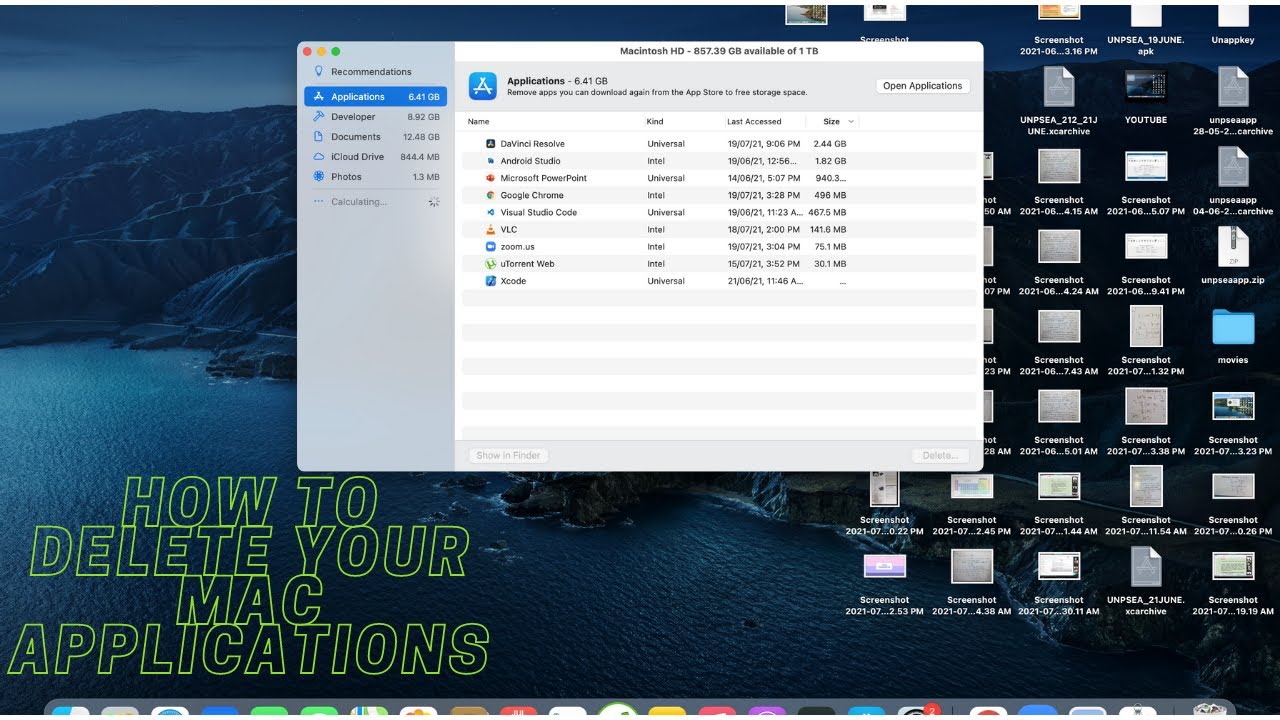Sort by the Last Accessed column header
The image size is (1280, 720).
[x=754, y=122]
